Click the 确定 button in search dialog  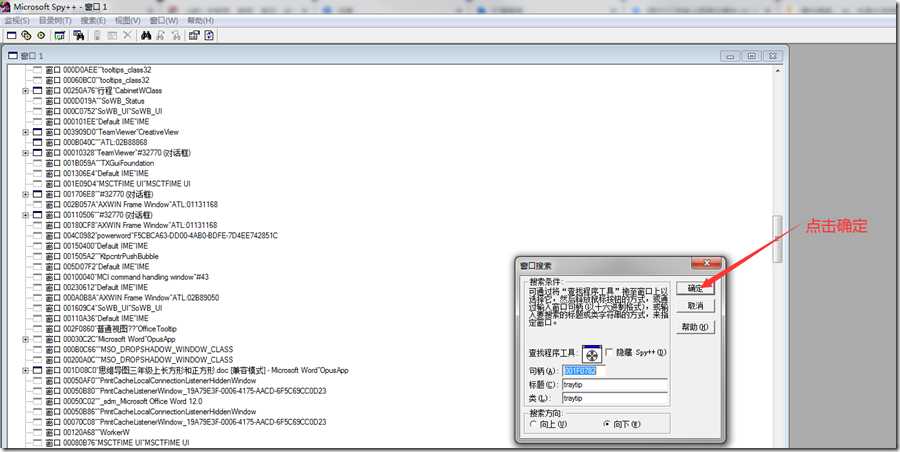click(x=695, y=288)
